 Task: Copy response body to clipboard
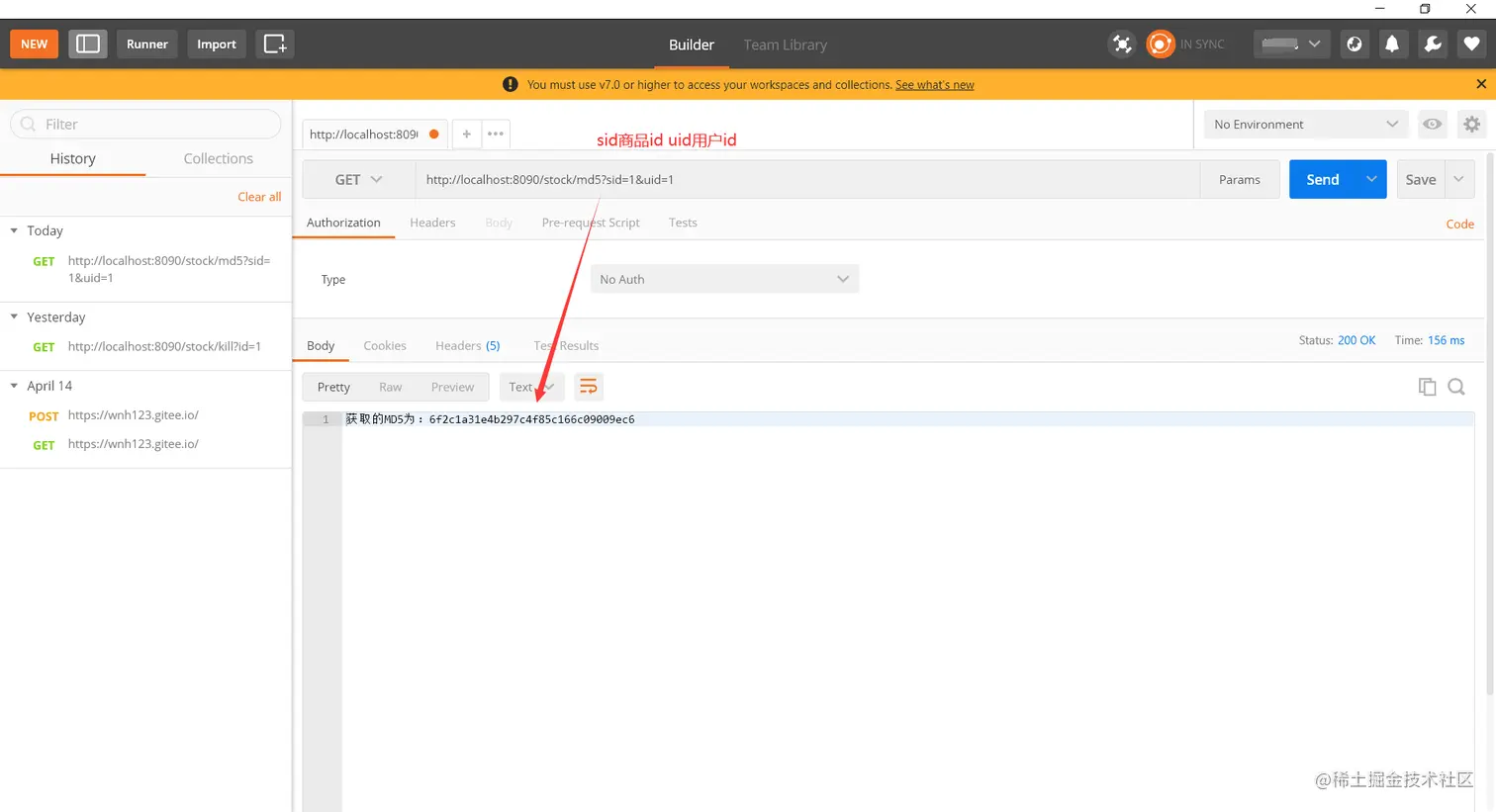(1427, 387)
